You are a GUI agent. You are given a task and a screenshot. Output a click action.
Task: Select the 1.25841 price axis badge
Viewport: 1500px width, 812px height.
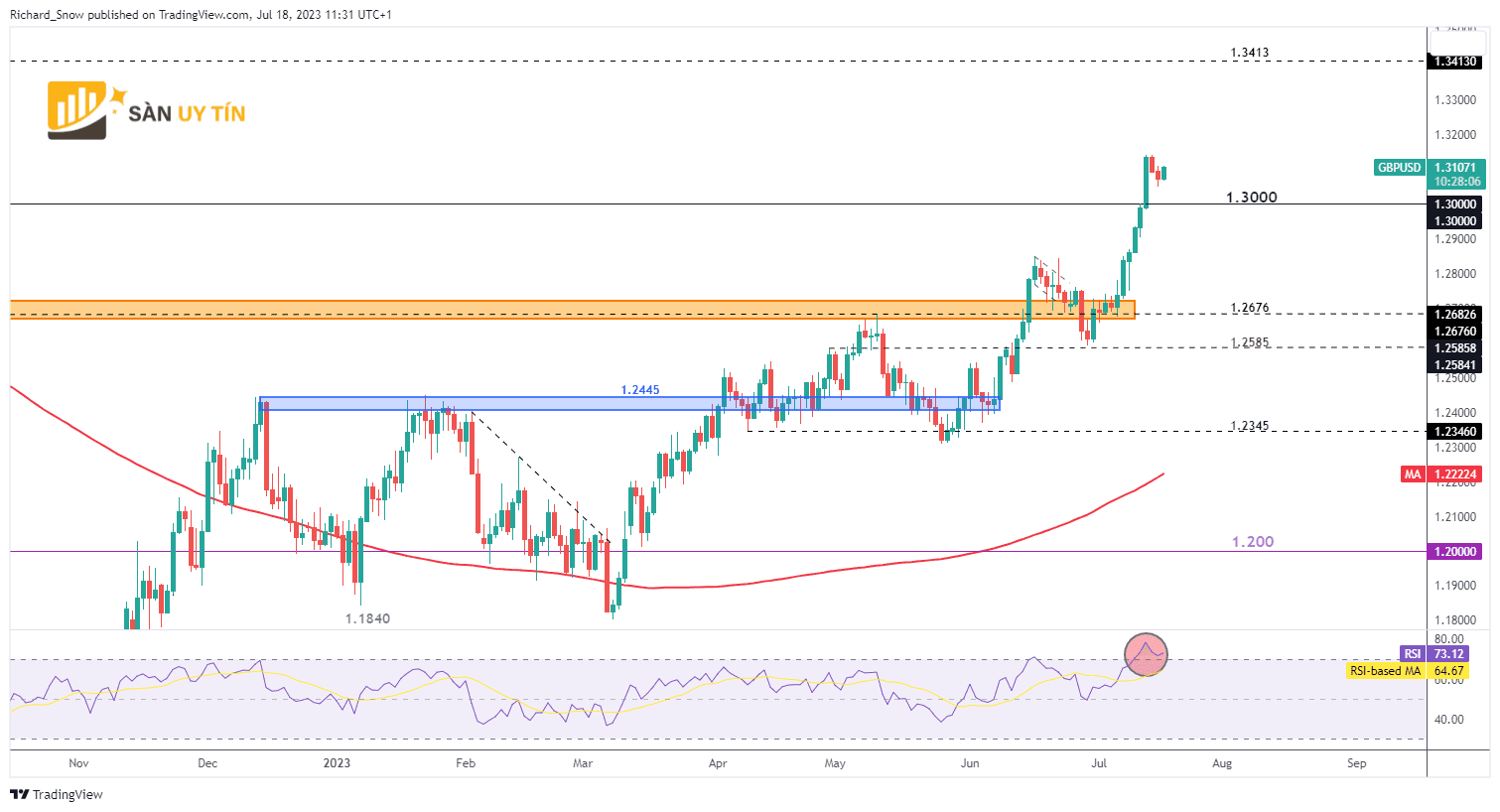click(1456, 365)
